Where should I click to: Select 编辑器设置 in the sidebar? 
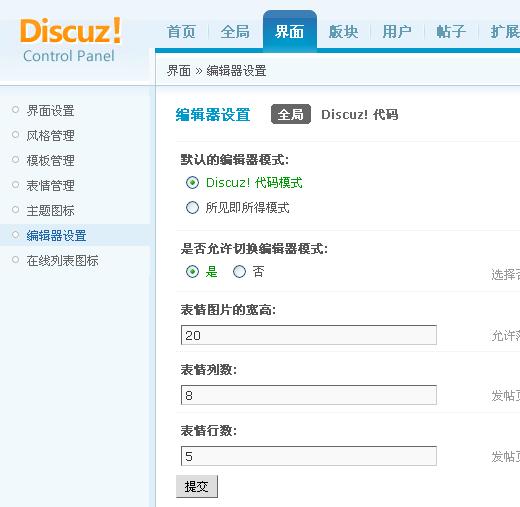click(56, 236)
